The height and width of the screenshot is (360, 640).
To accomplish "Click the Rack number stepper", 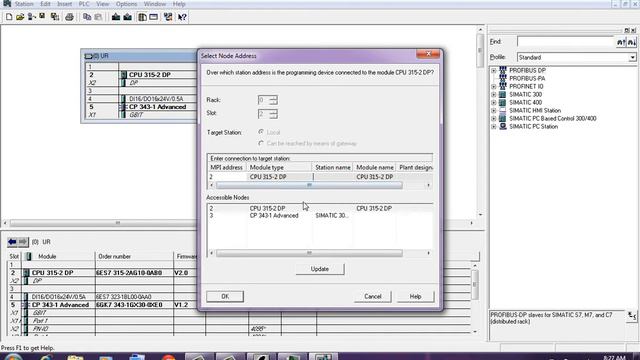I will click(x=273, y=100).
